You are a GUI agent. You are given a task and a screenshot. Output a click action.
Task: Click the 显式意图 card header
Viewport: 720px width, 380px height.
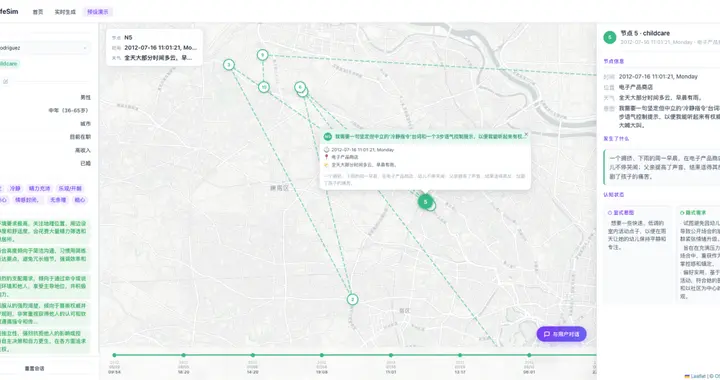[621, 212]
